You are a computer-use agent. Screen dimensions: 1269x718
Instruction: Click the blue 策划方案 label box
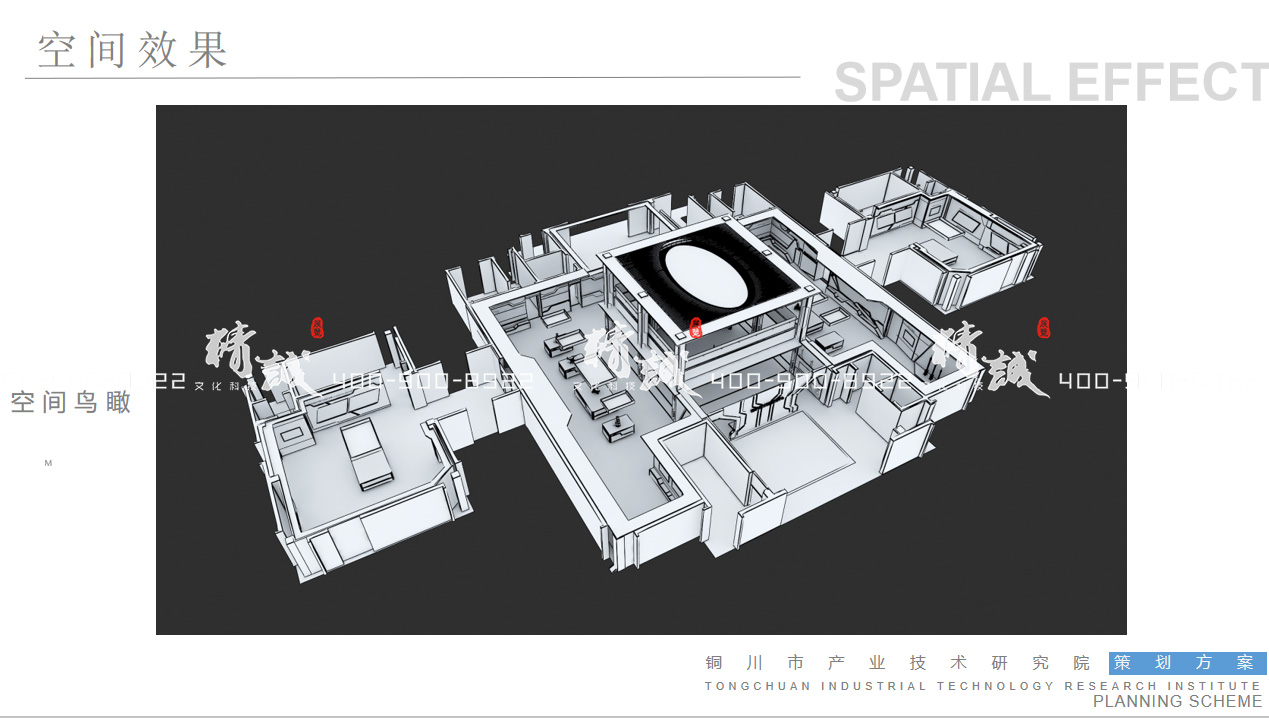click(x=1187, y=663)
